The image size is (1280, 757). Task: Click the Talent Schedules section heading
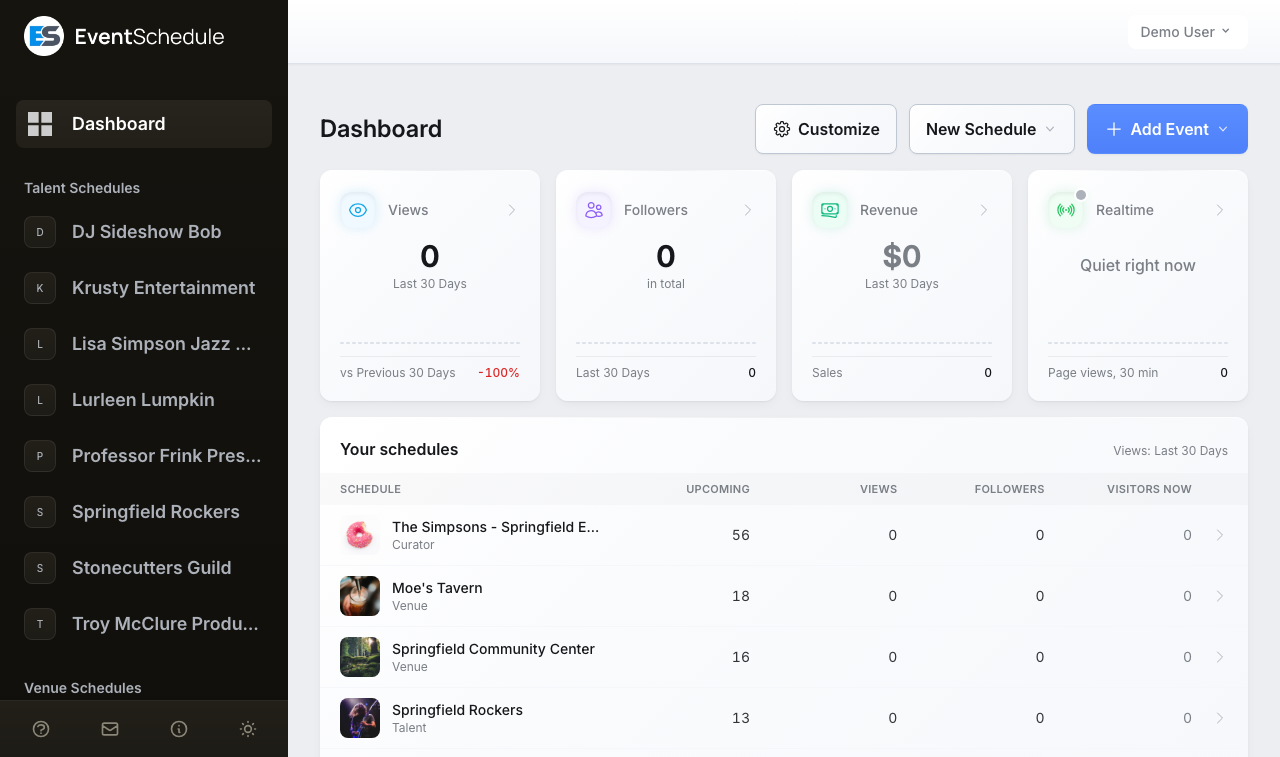click(82, 188)
